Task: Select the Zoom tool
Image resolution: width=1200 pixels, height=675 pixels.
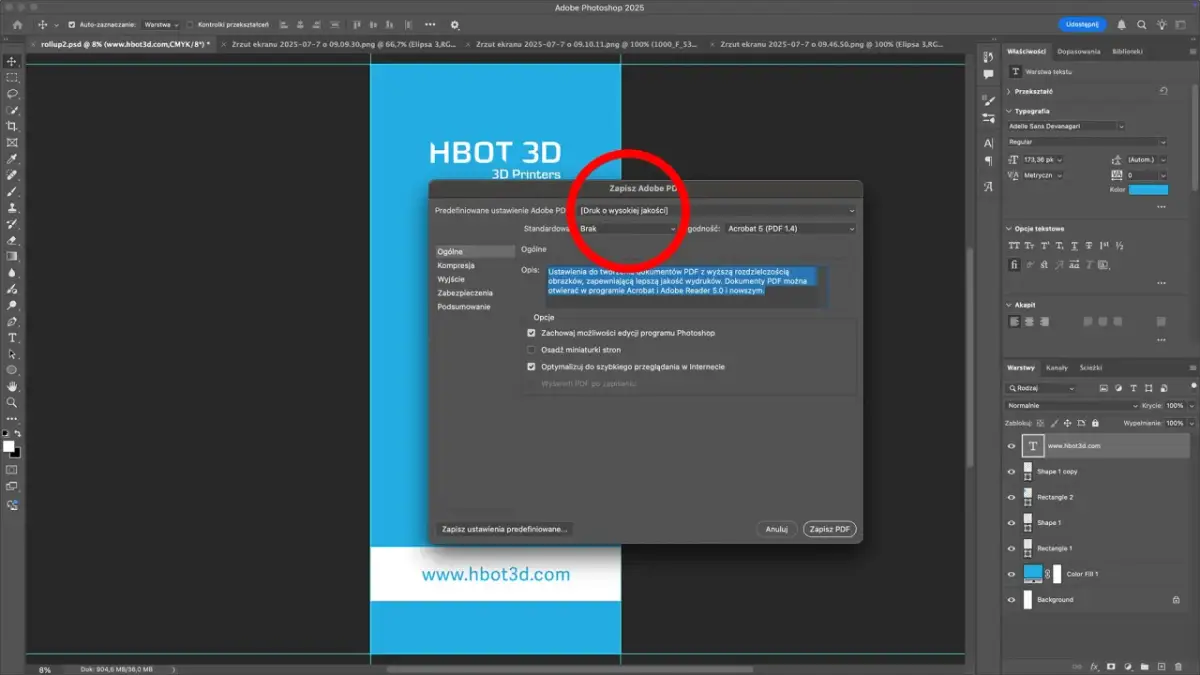Action: click(12, 403)
